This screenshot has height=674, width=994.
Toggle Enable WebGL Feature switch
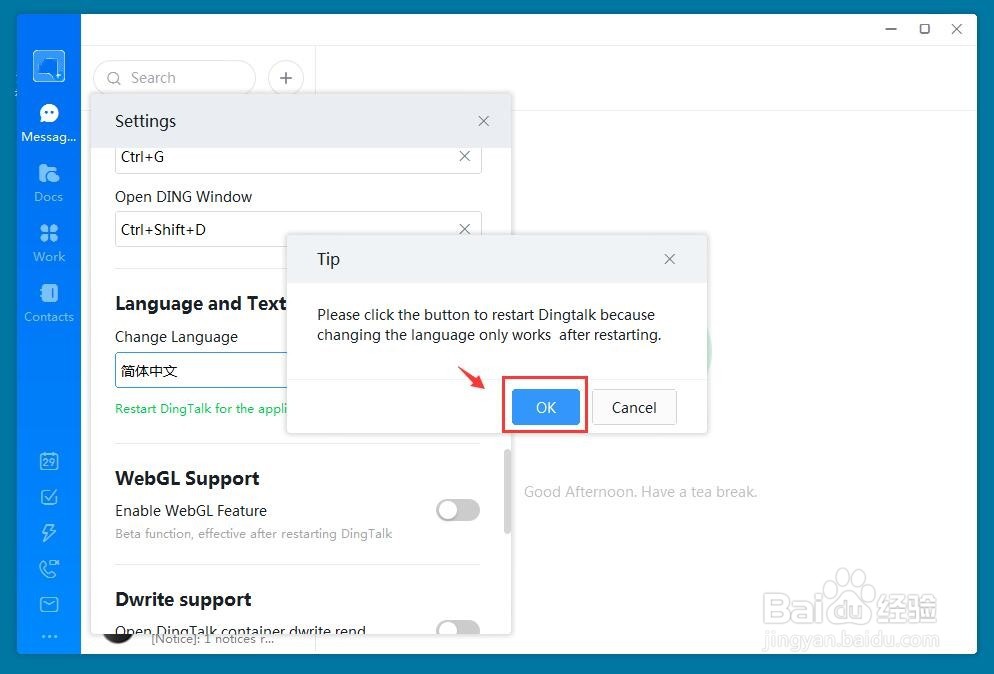[x=458, y=510]
